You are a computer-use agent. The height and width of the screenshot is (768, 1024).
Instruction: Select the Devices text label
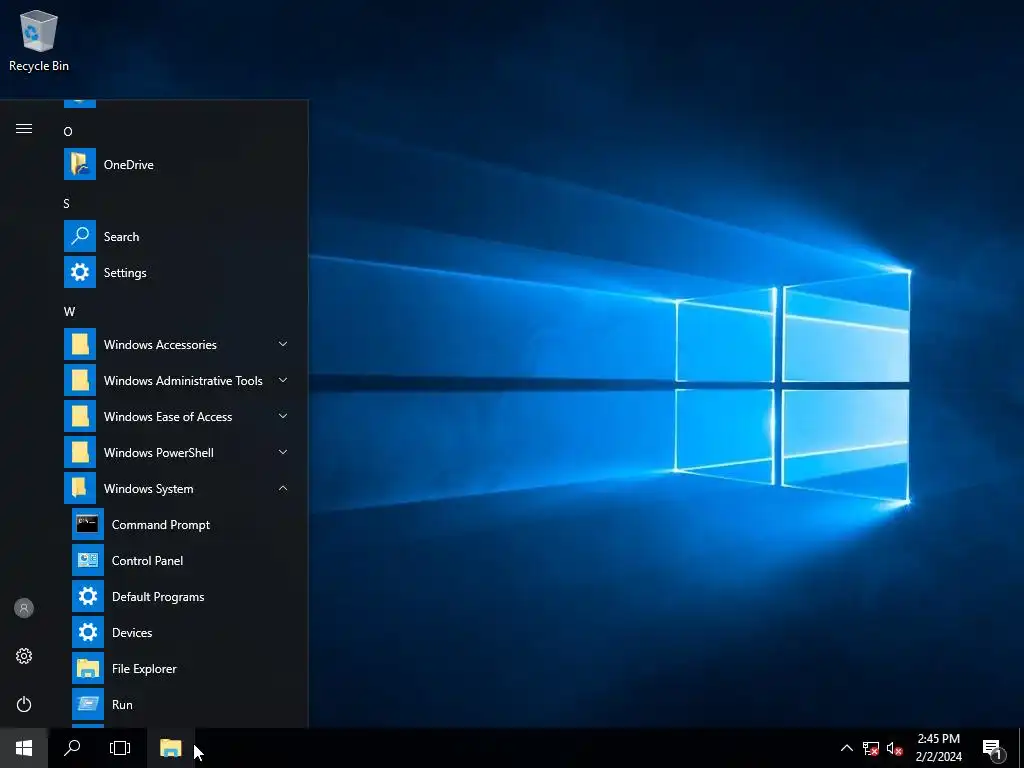click(x=132, y=632)
